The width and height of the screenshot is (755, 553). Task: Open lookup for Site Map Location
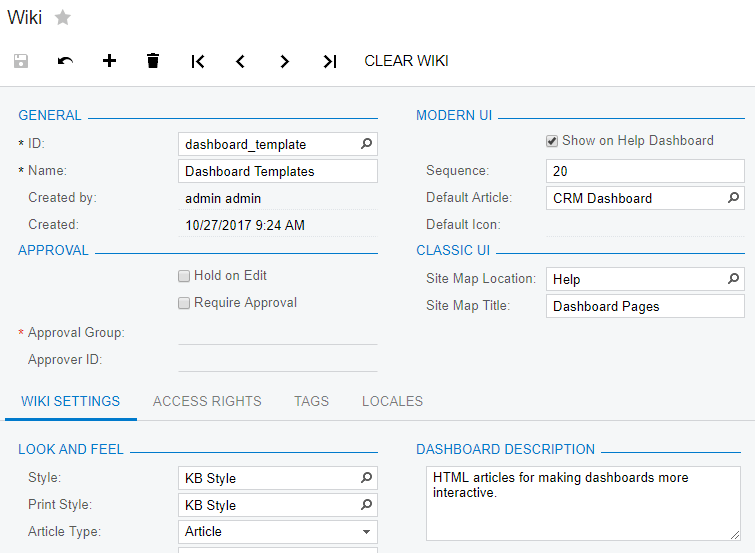tap(733, 278)
